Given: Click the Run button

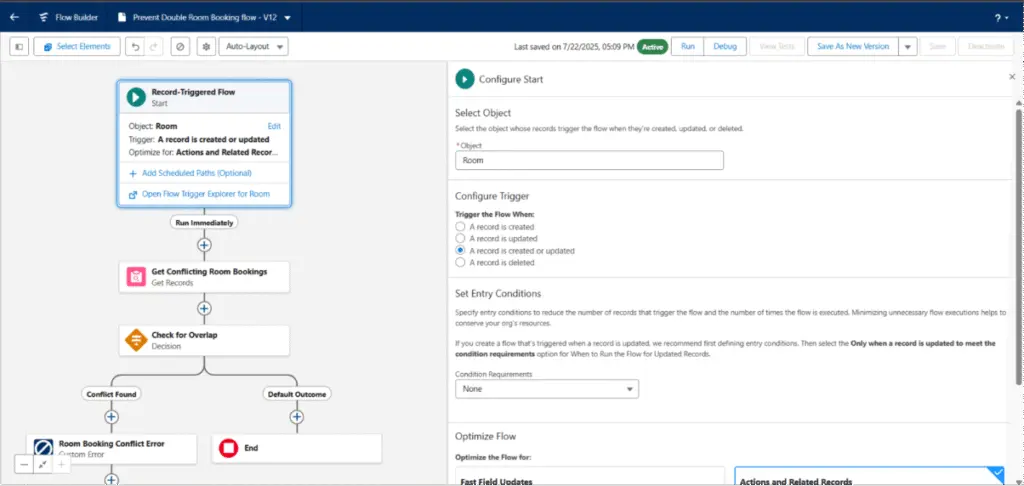Looking at the screenshot, I should coord(688,46).
